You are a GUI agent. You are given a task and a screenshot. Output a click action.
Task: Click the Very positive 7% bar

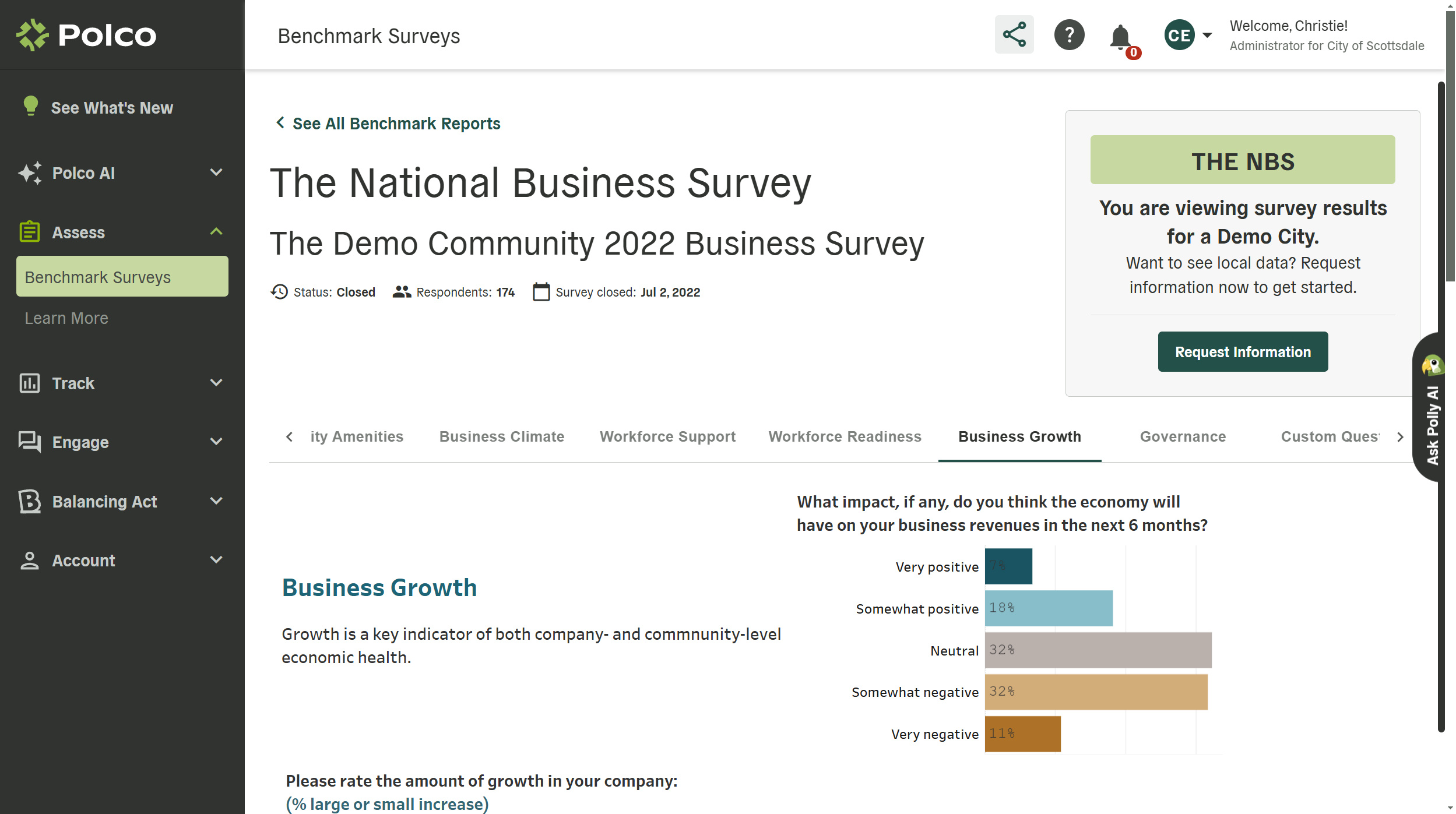point(1008,566)
